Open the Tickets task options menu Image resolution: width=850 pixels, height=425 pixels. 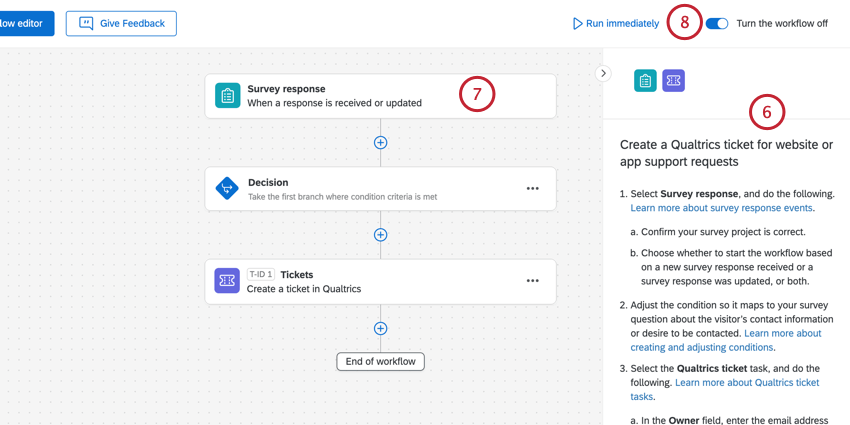tap(532, 281)
